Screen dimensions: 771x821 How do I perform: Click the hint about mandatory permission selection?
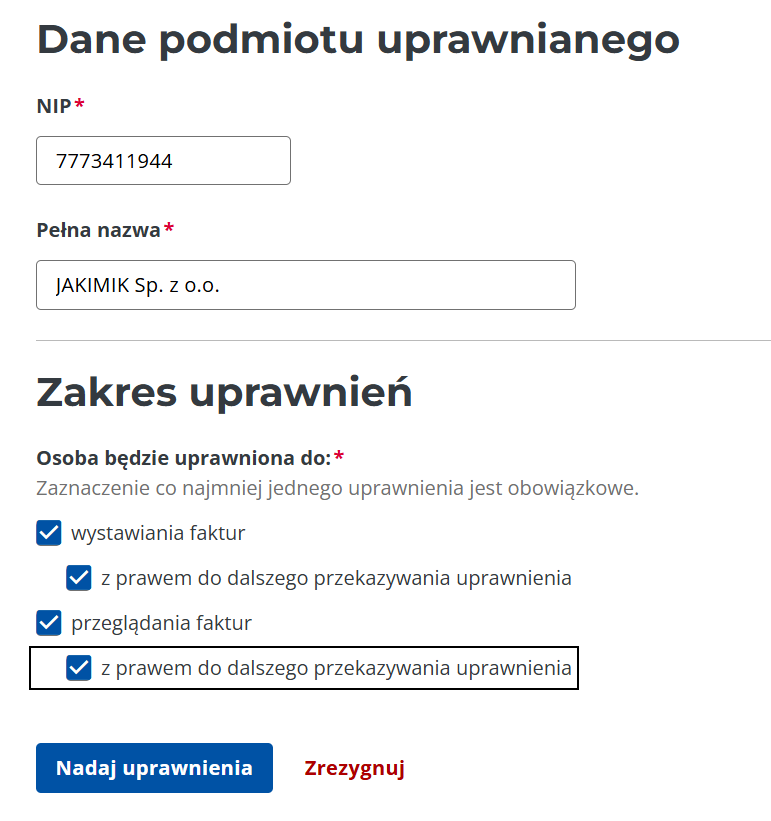(x=337, y=489)
